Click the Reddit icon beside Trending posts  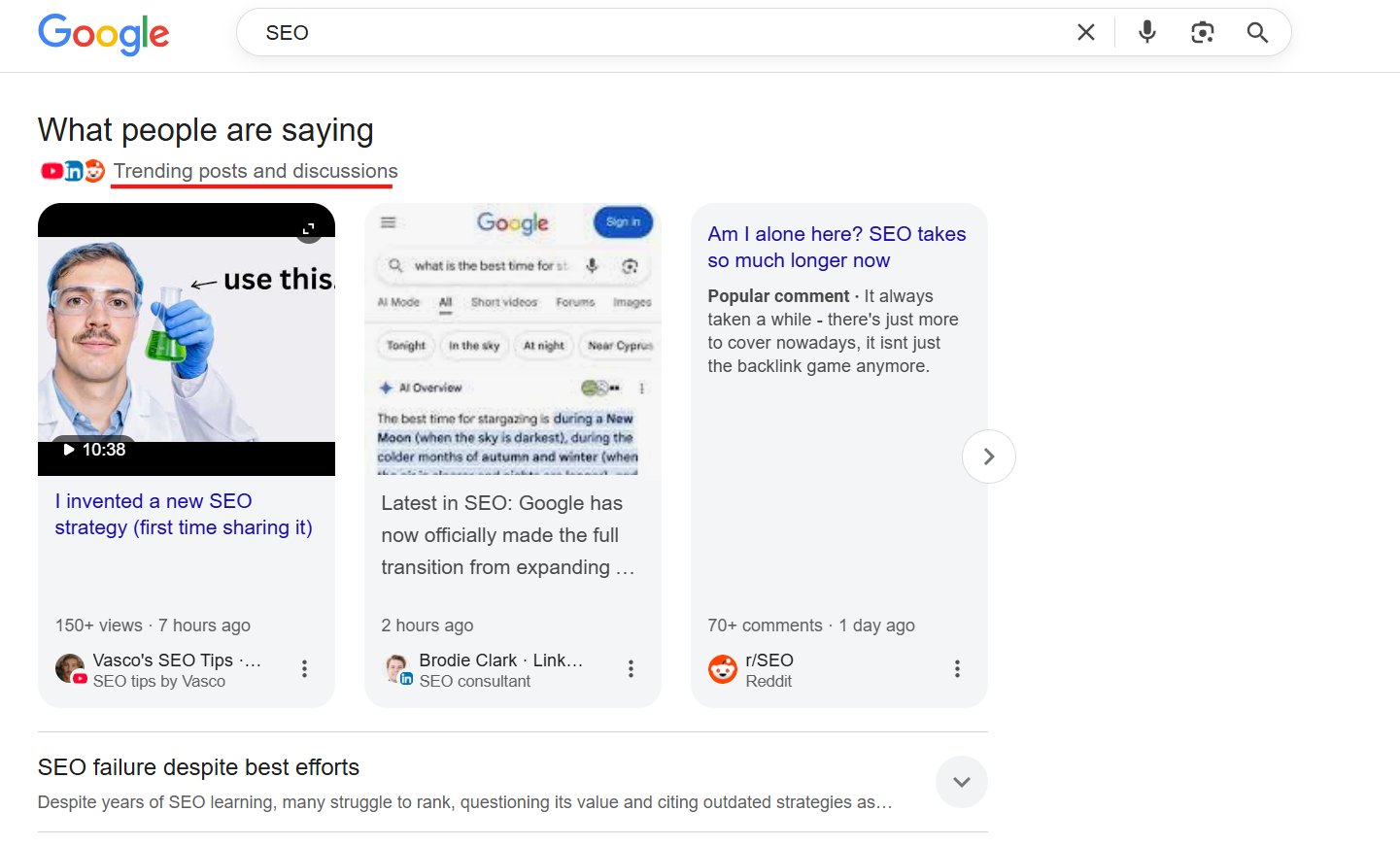pos(94,170)
